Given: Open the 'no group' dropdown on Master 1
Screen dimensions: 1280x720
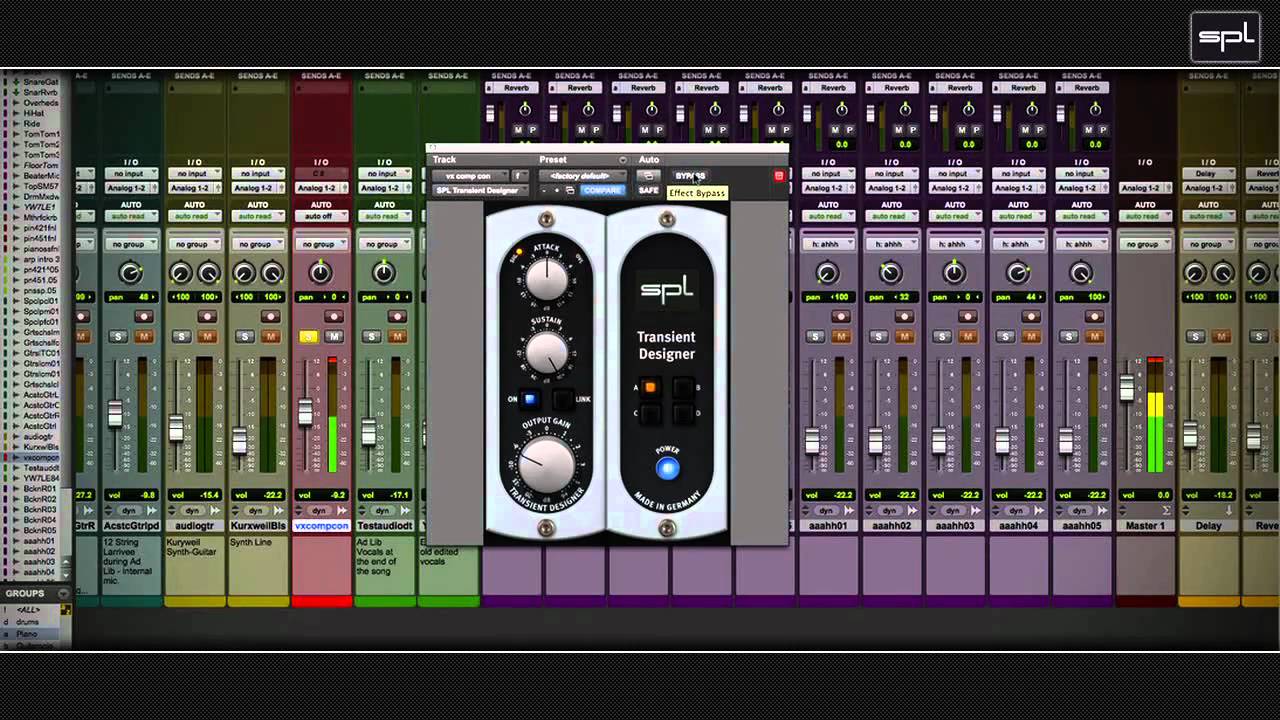Looking at the screenshot, I should click(1143, 244).
